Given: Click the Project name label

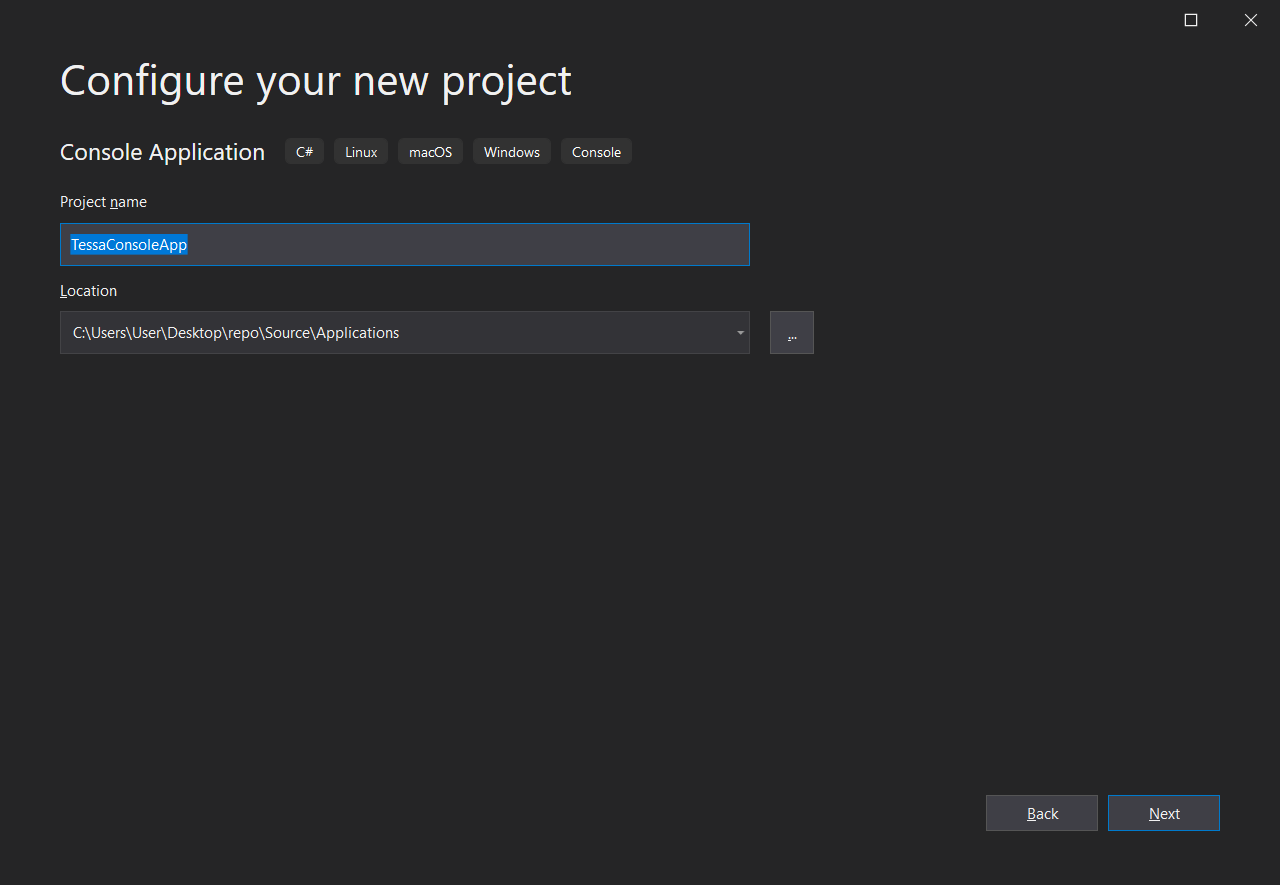Looking at the screenshot, I should tap(103, 202).
